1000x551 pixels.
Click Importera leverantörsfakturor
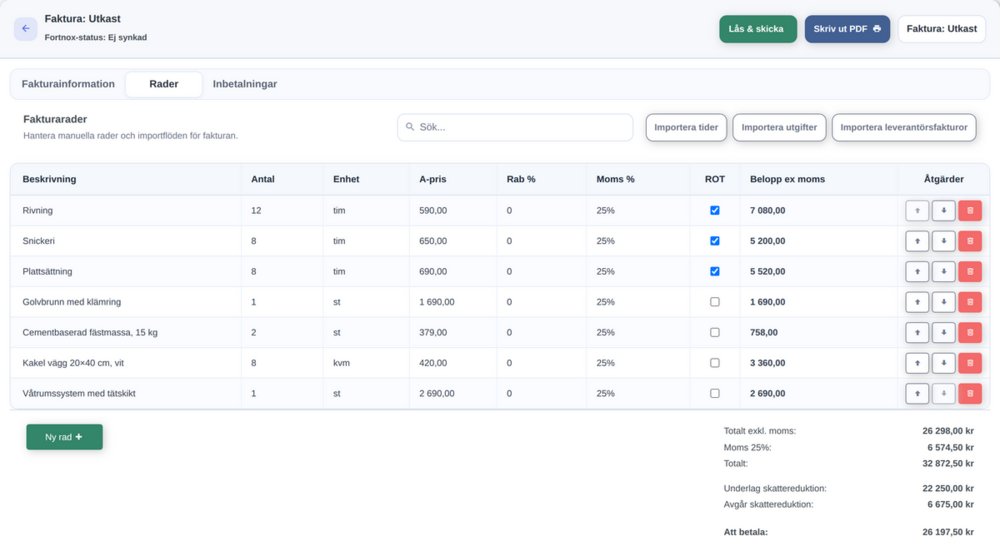coord(904,128)
